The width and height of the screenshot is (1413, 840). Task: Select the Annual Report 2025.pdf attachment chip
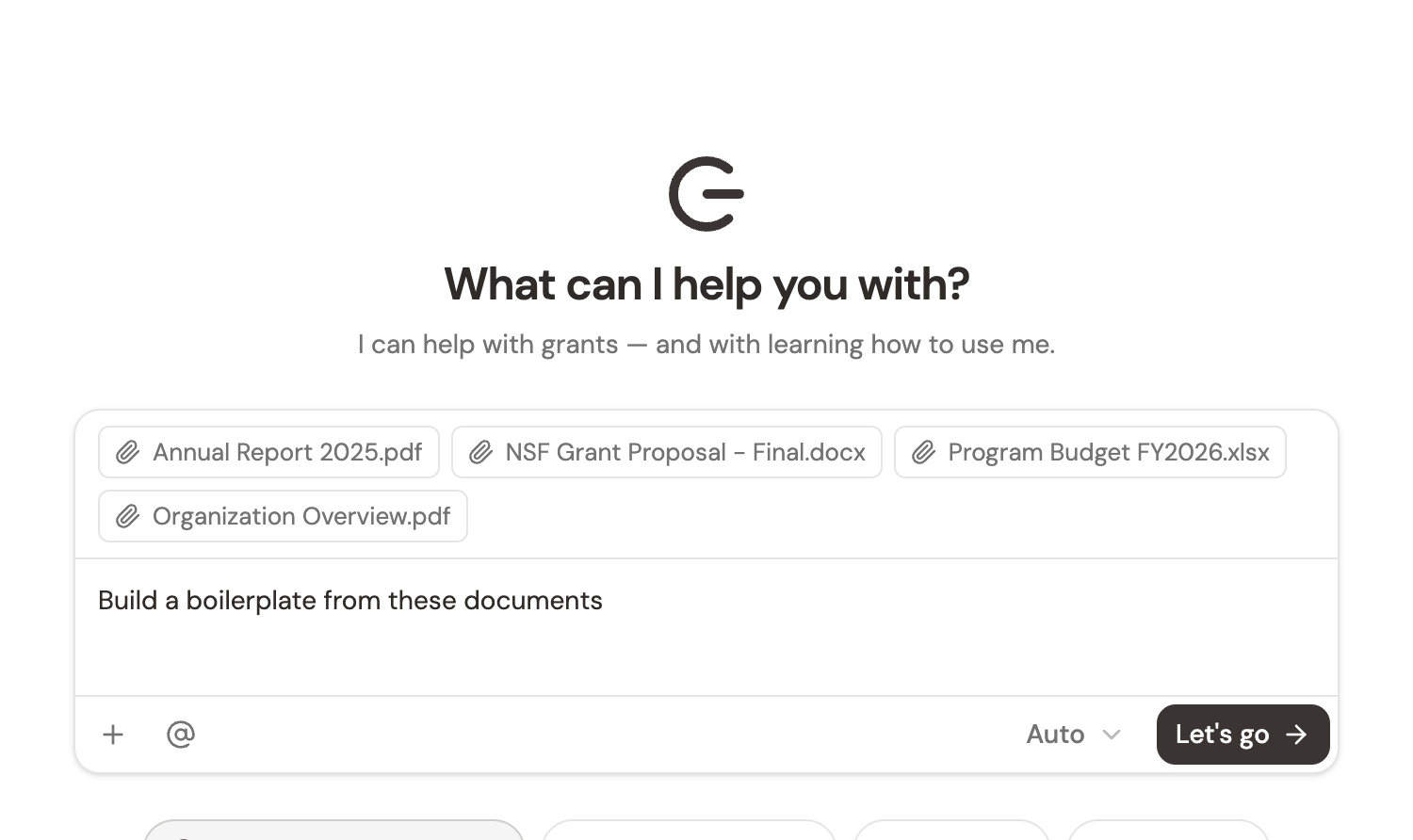coord(268,452)
